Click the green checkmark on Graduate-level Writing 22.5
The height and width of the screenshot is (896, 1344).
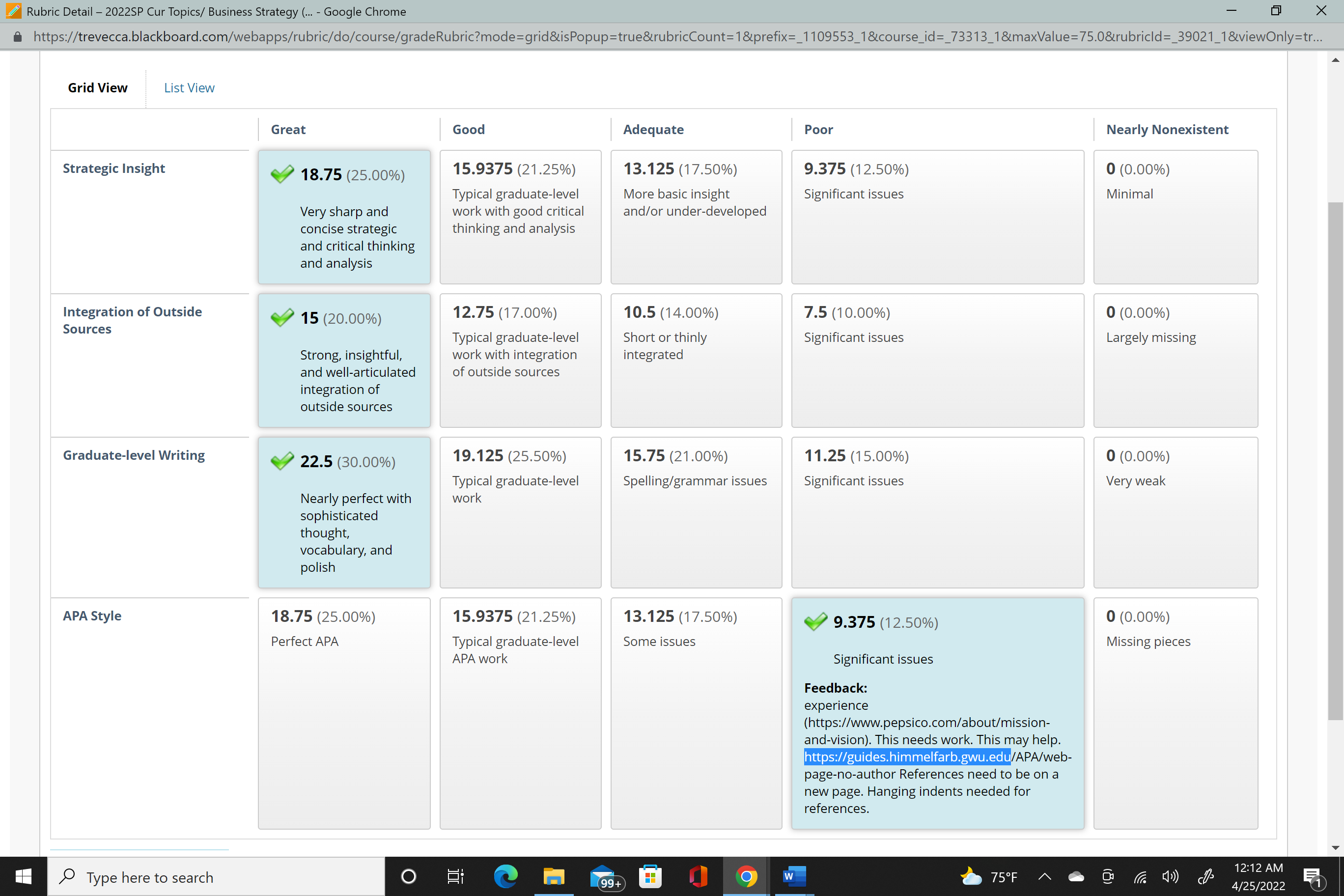pos(282,461)
